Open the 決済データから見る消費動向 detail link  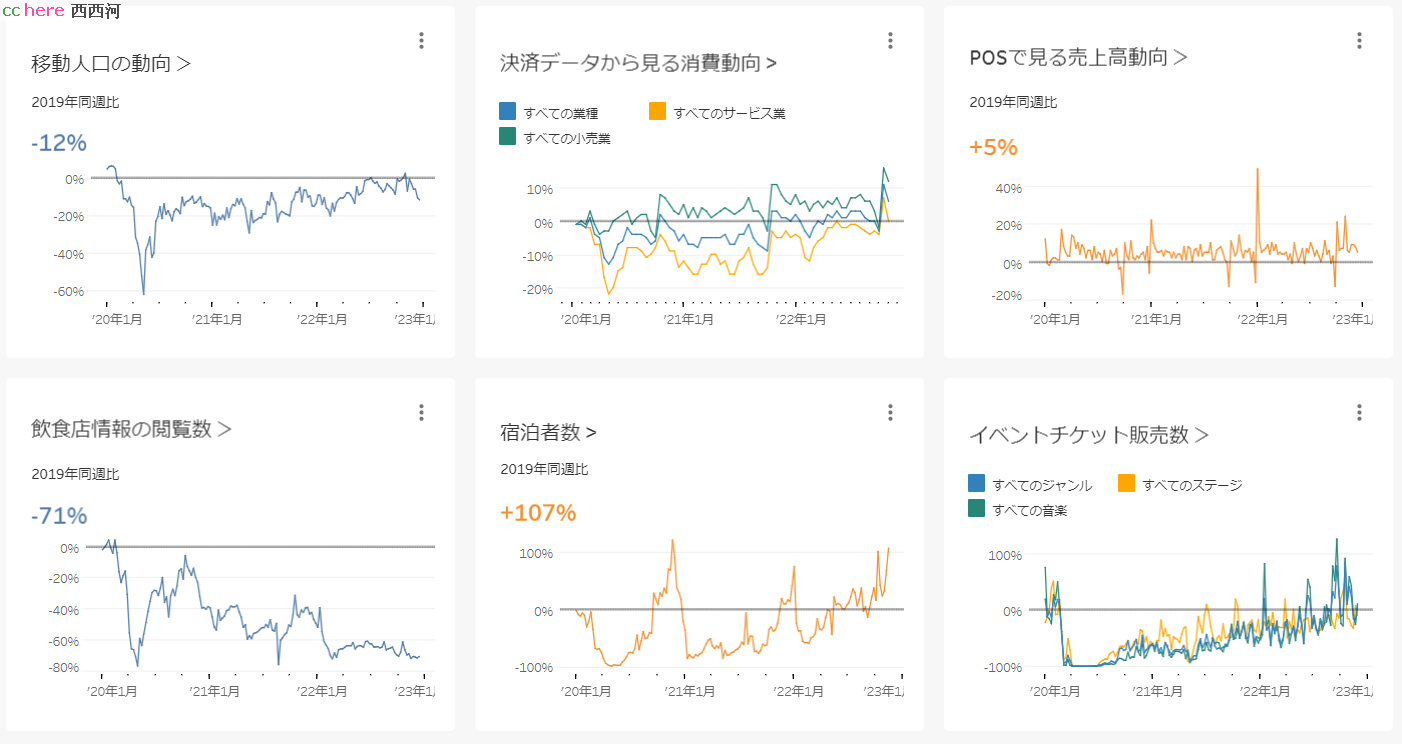638,63
